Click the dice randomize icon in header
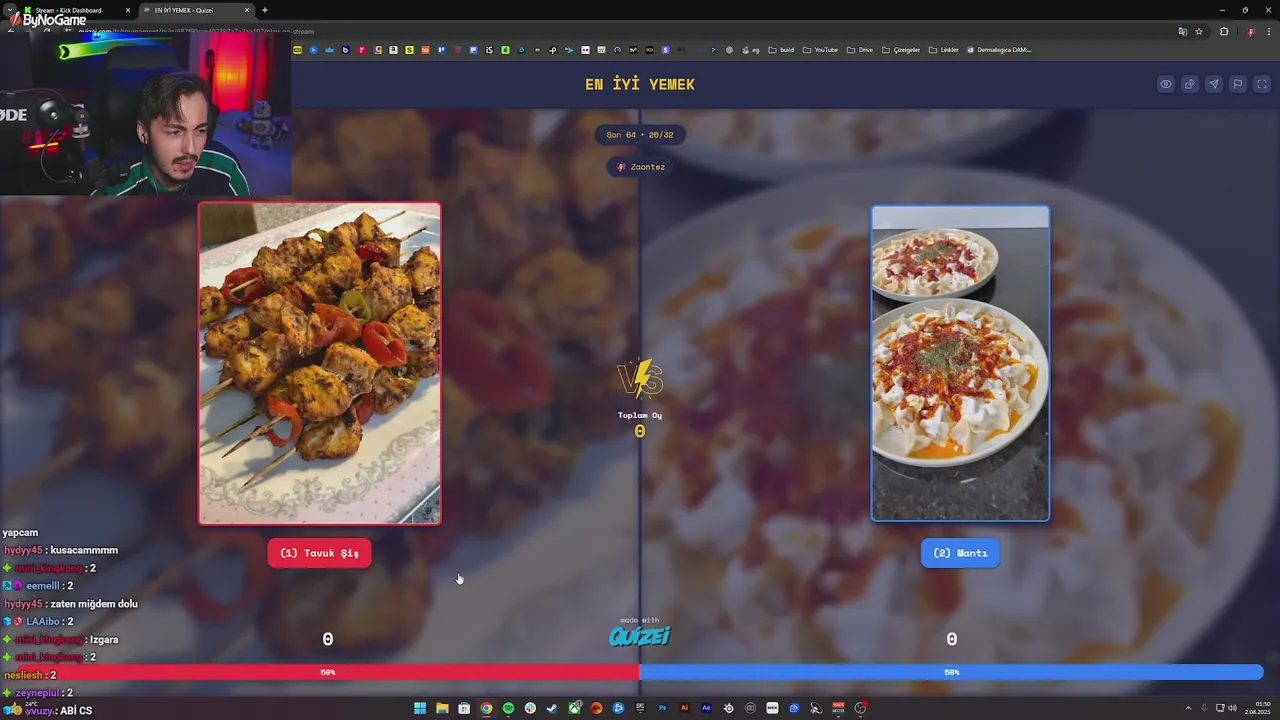The image size is (1280, 720). 1190,84
